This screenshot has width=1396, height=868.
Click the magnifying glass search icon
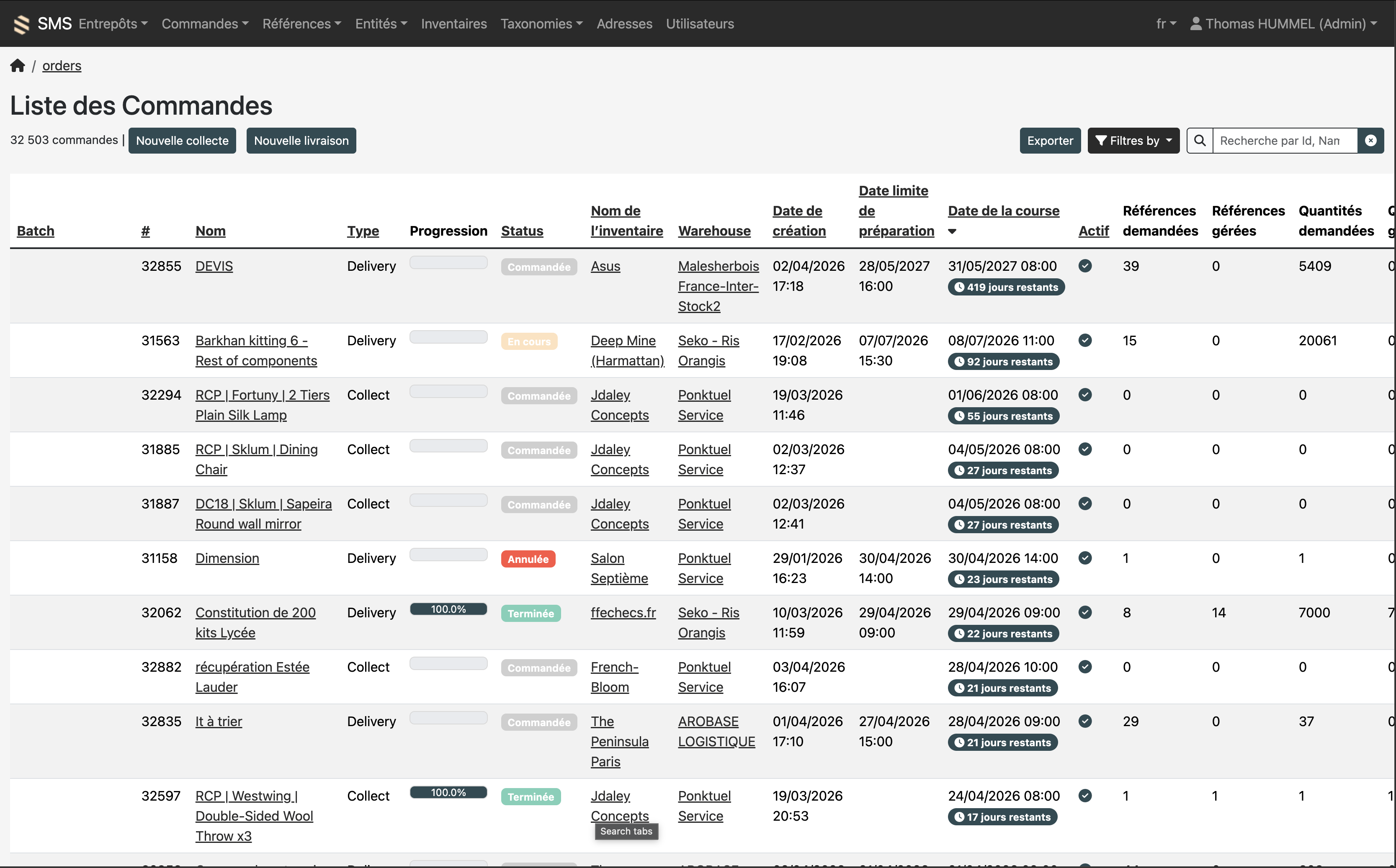1200,141
